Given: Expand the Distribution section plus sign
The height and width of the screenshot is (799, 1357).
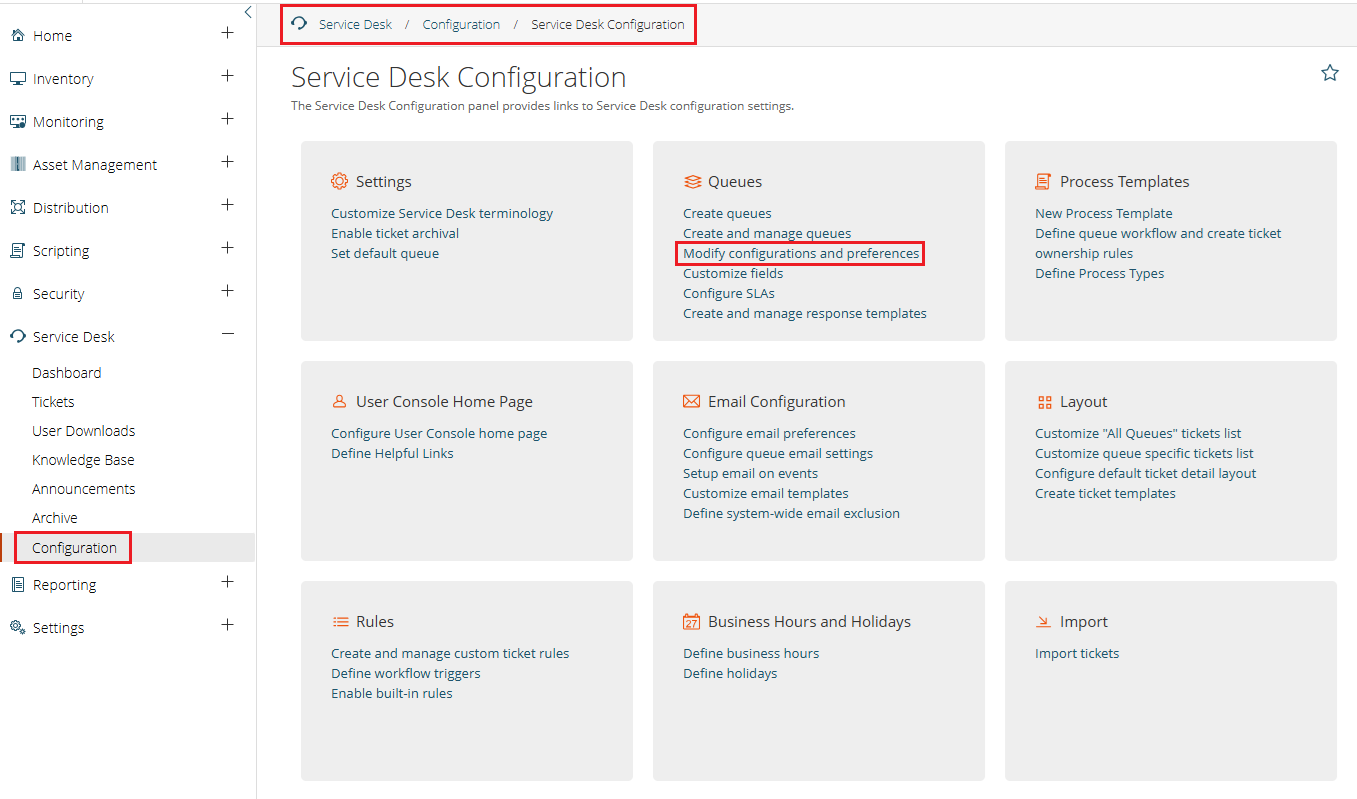Looking at the screenshot, I should 228,205.
